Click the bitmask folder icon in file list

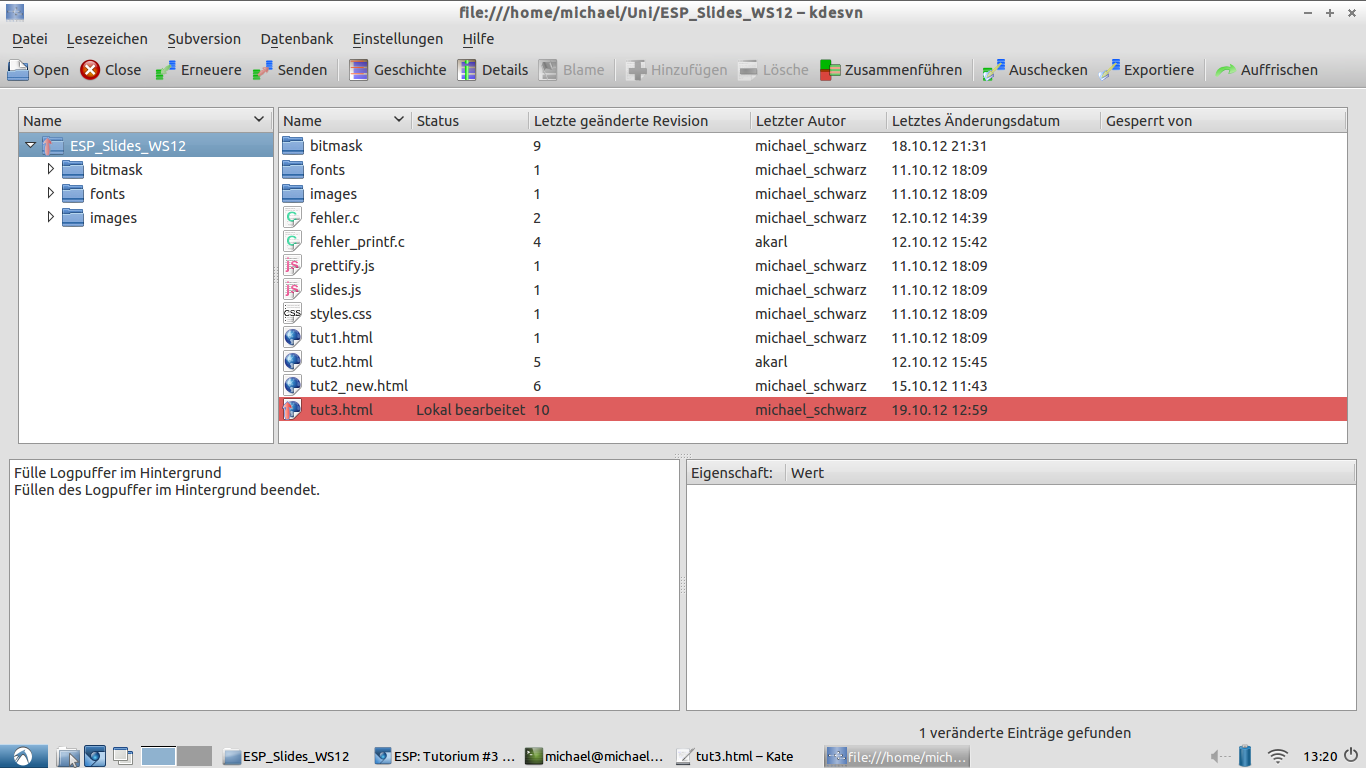(x=292, y=145)
